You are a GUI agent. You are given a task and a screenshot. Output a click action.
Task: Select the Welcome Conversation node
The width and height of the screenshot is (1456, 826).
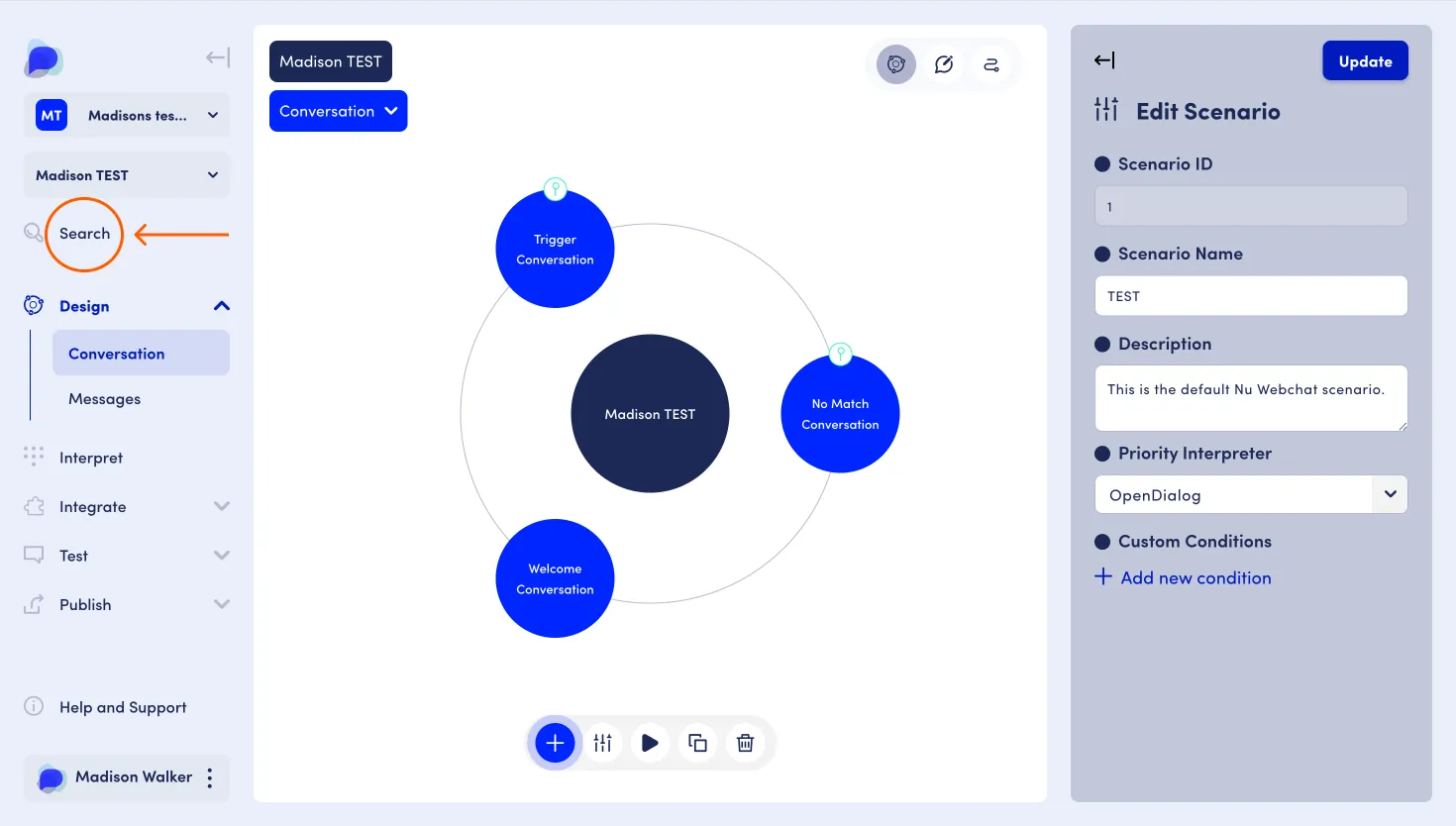coord(555,578)
